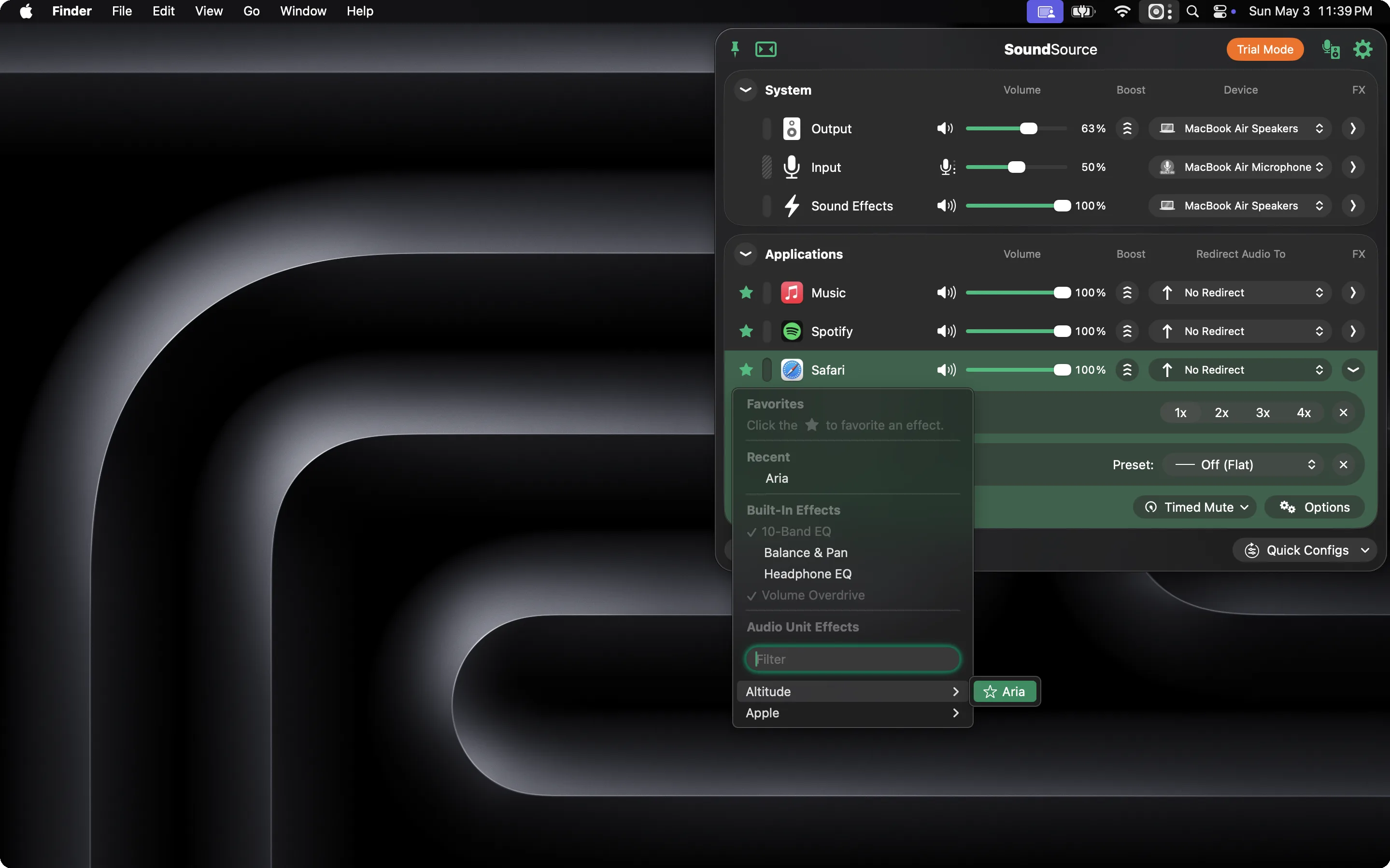Unfavorite Safari by clicking its star
The height and width of the screenshot is (868, 1390).
[746, 370]
